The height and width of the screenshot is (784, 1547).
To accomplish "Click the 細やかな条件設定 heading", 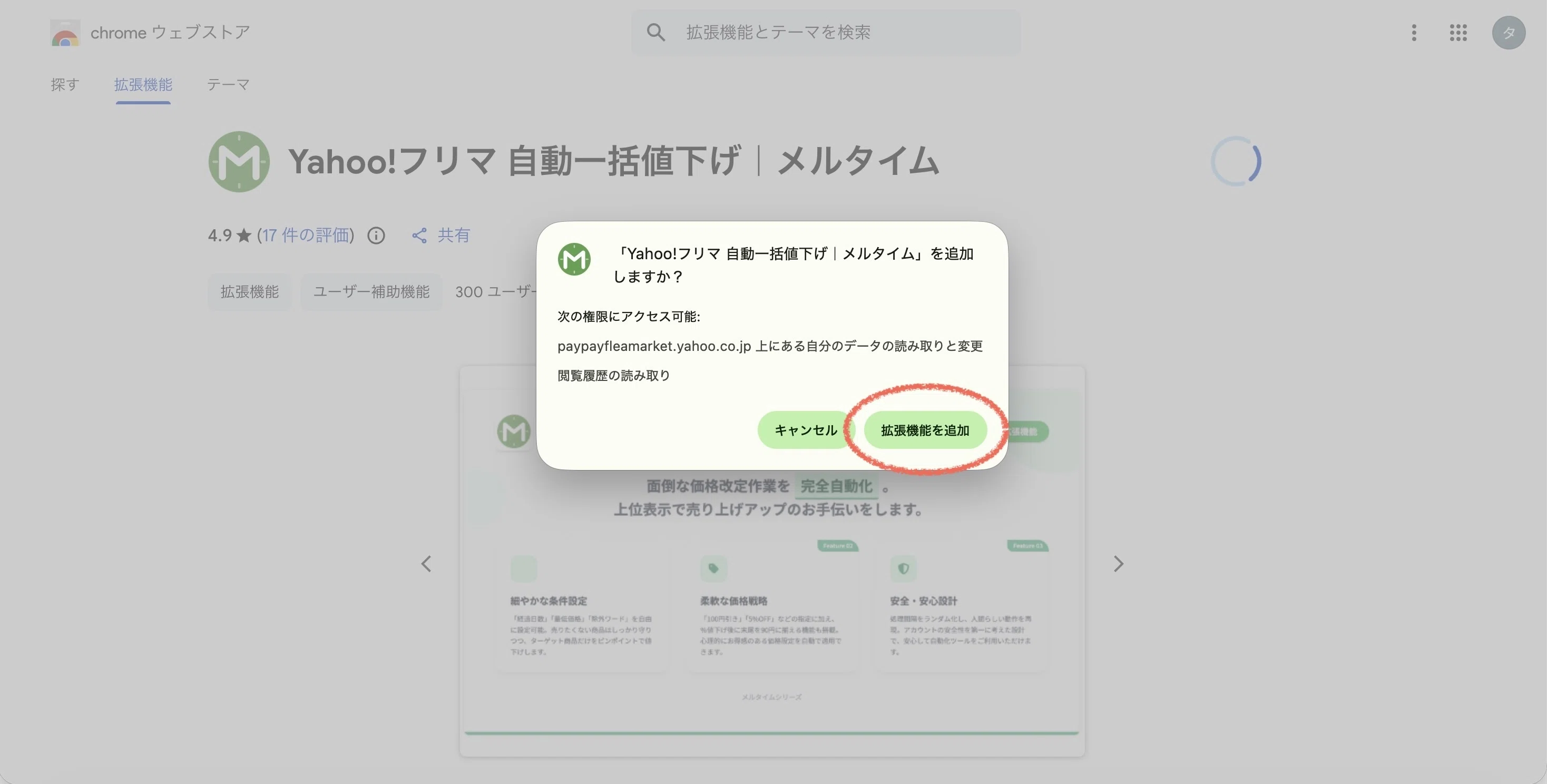I will 549,601.
